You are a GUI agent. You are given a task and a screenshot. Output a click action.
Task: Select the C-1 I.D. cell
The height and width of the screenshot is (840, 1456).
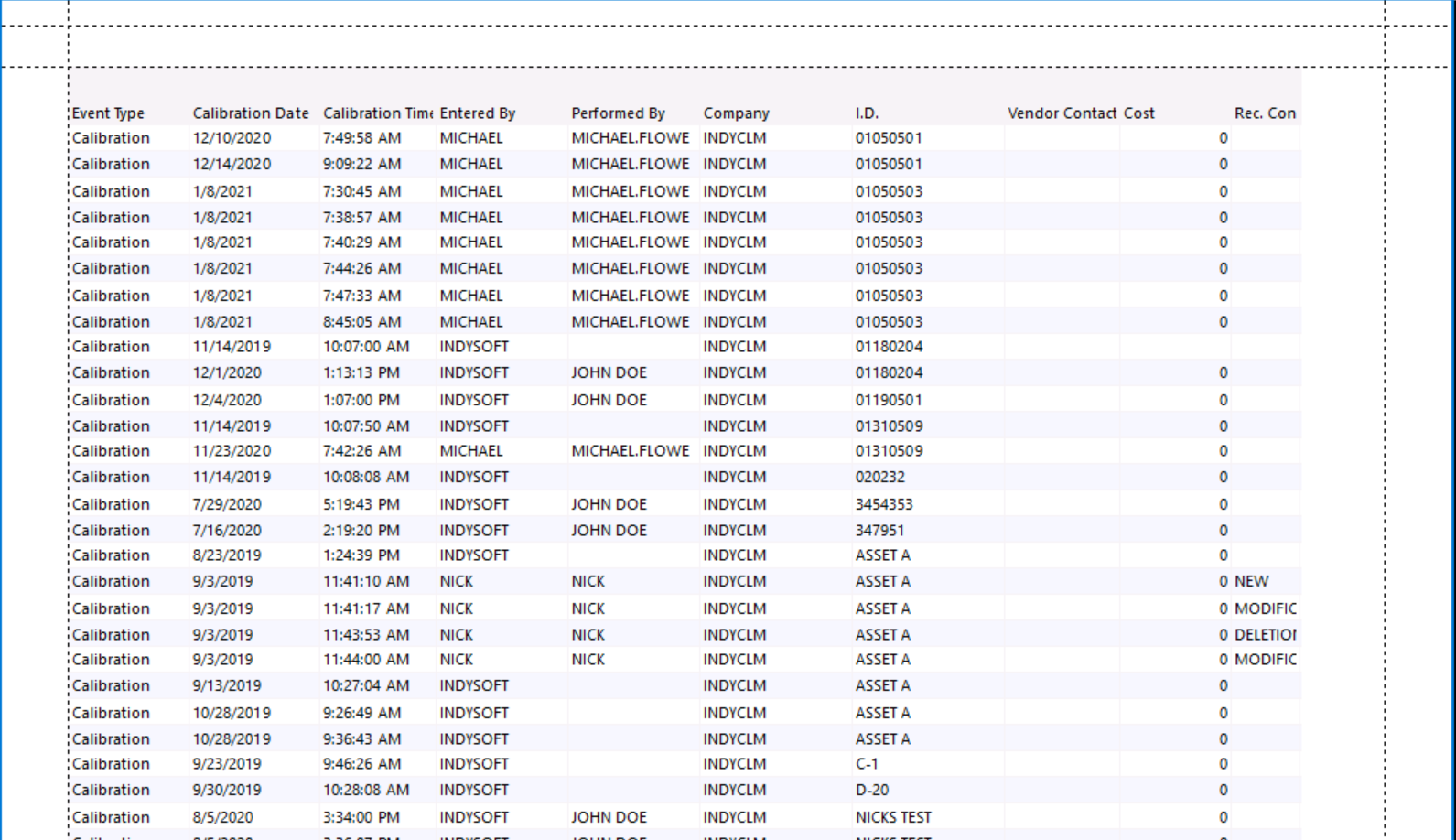[867, 764]
